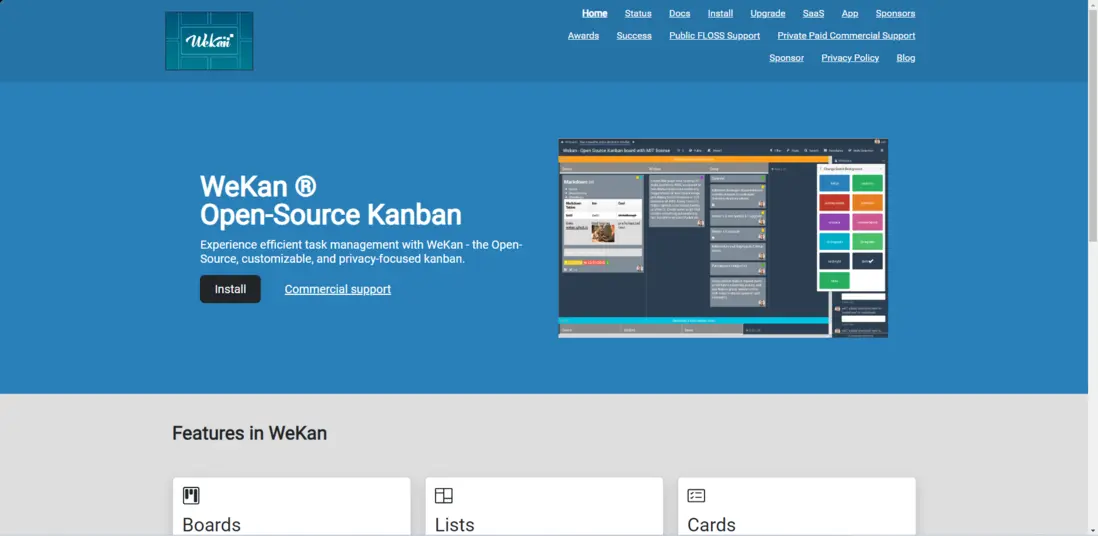
Task: Click the WeKan logo image
Action: (x=209, y=41)
